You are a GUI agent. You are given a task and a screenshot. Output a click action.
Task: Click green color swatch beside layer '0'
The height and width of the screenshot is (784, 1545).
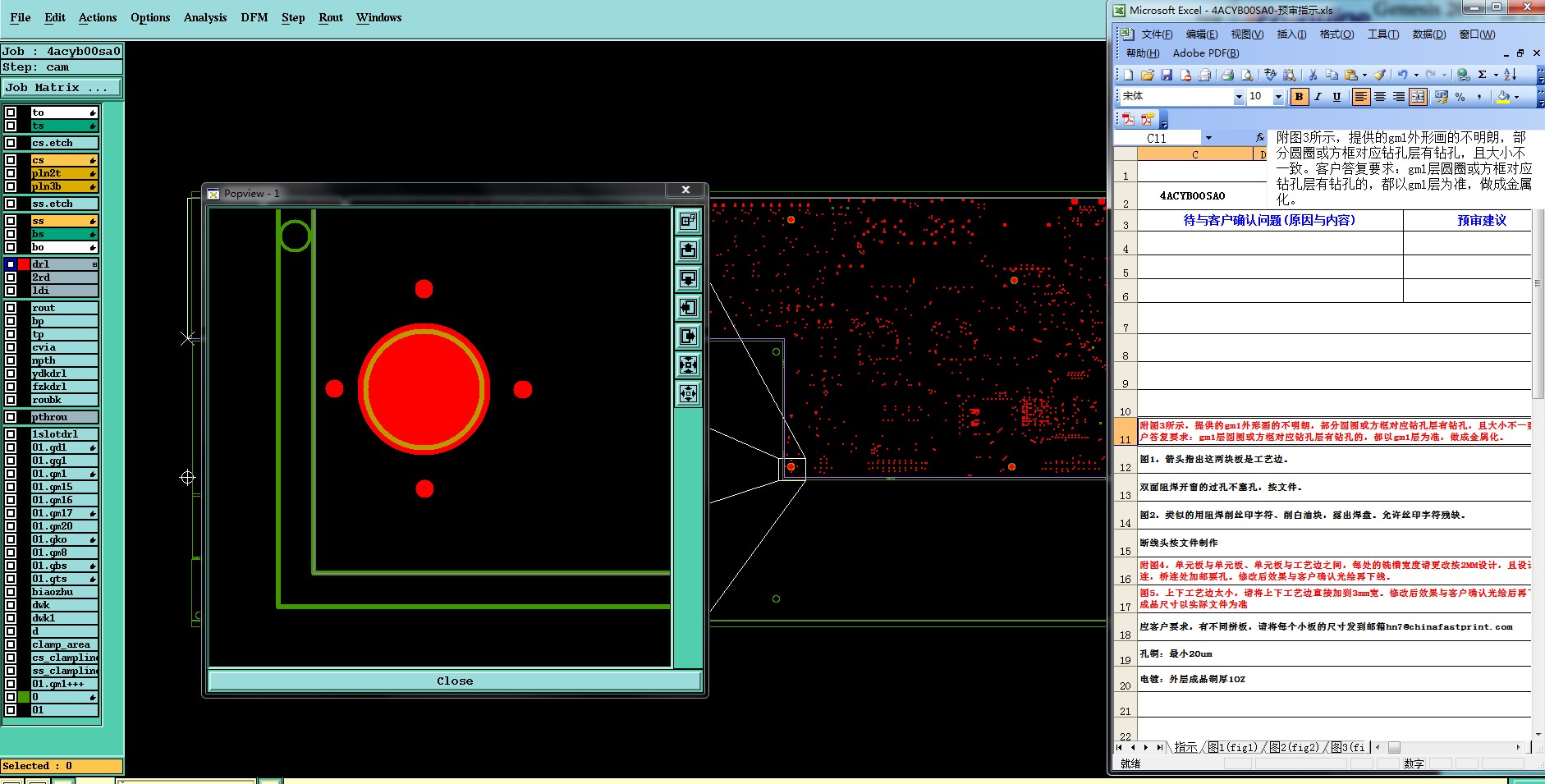24,697
